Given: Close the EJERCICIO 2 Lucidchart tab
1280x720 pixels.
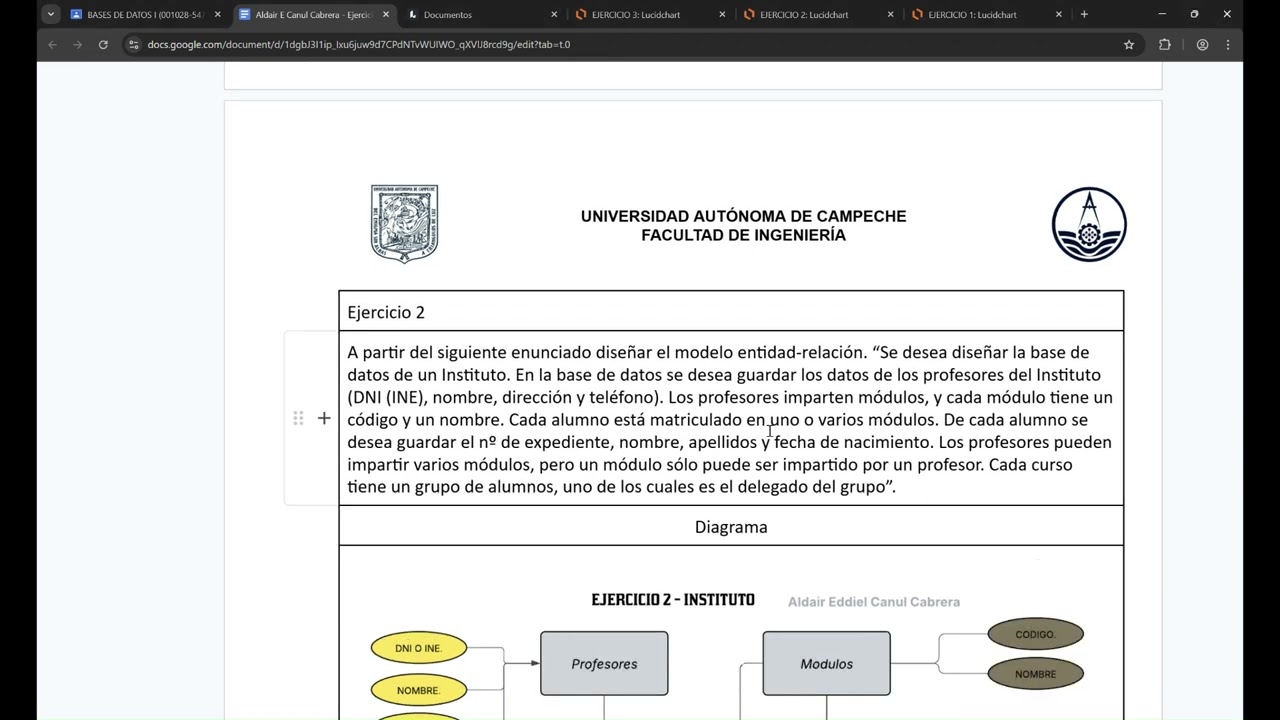Looking at the screenshot, I should click(890, 15).
